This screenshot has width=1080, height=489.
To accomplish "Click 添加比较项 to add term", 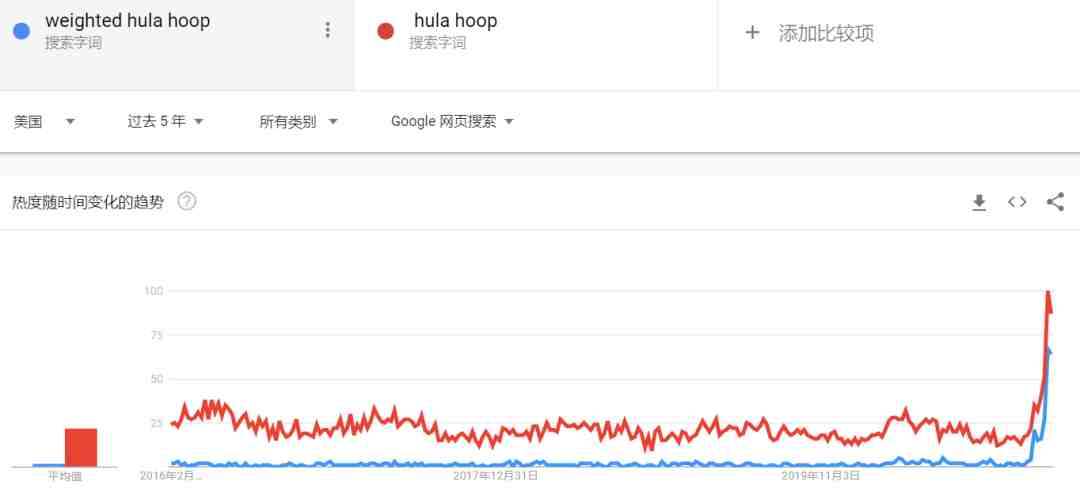I will tap(827, 33).
